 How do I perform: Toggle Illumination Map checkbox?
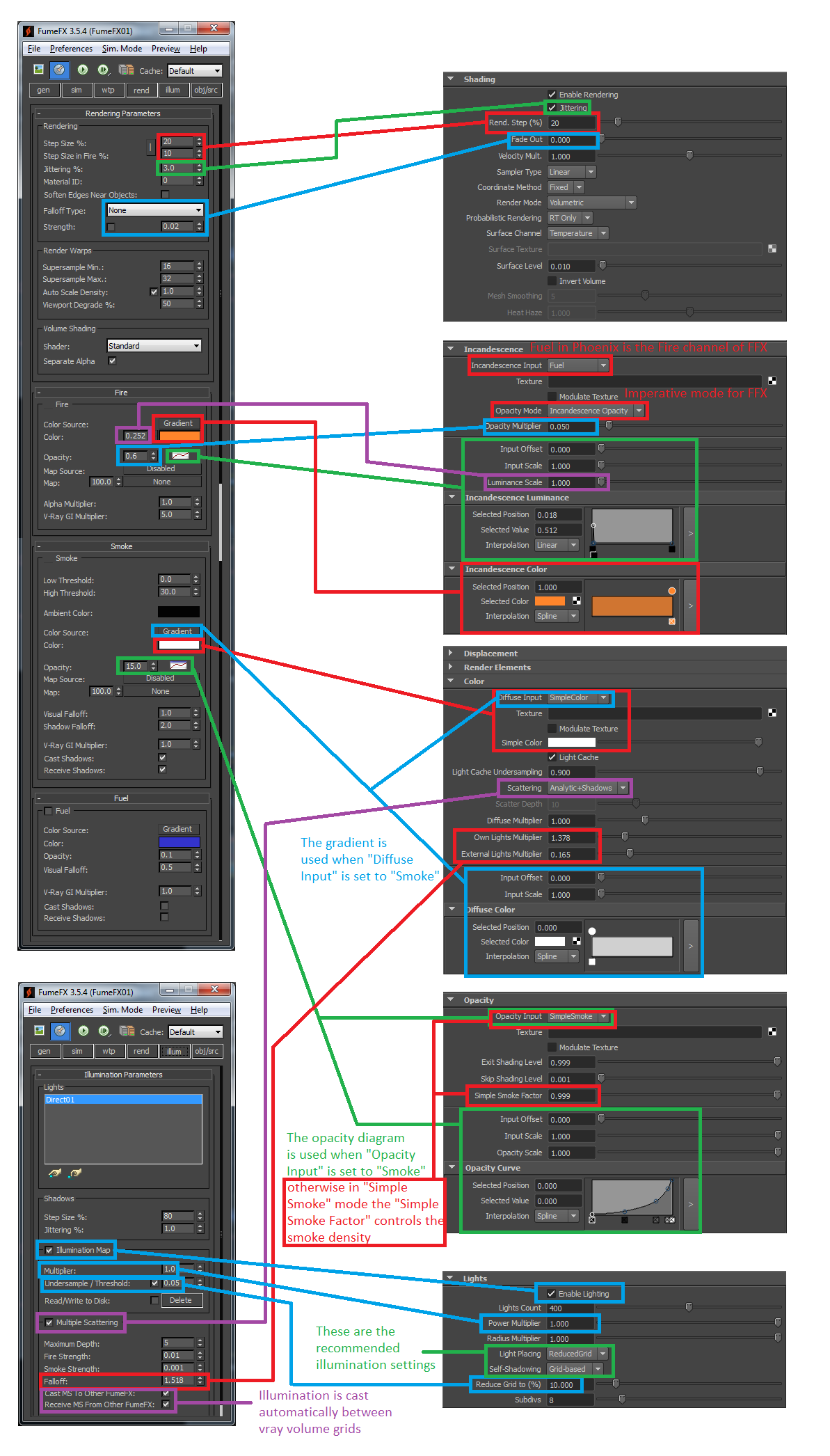click(x=49, y=1249)
